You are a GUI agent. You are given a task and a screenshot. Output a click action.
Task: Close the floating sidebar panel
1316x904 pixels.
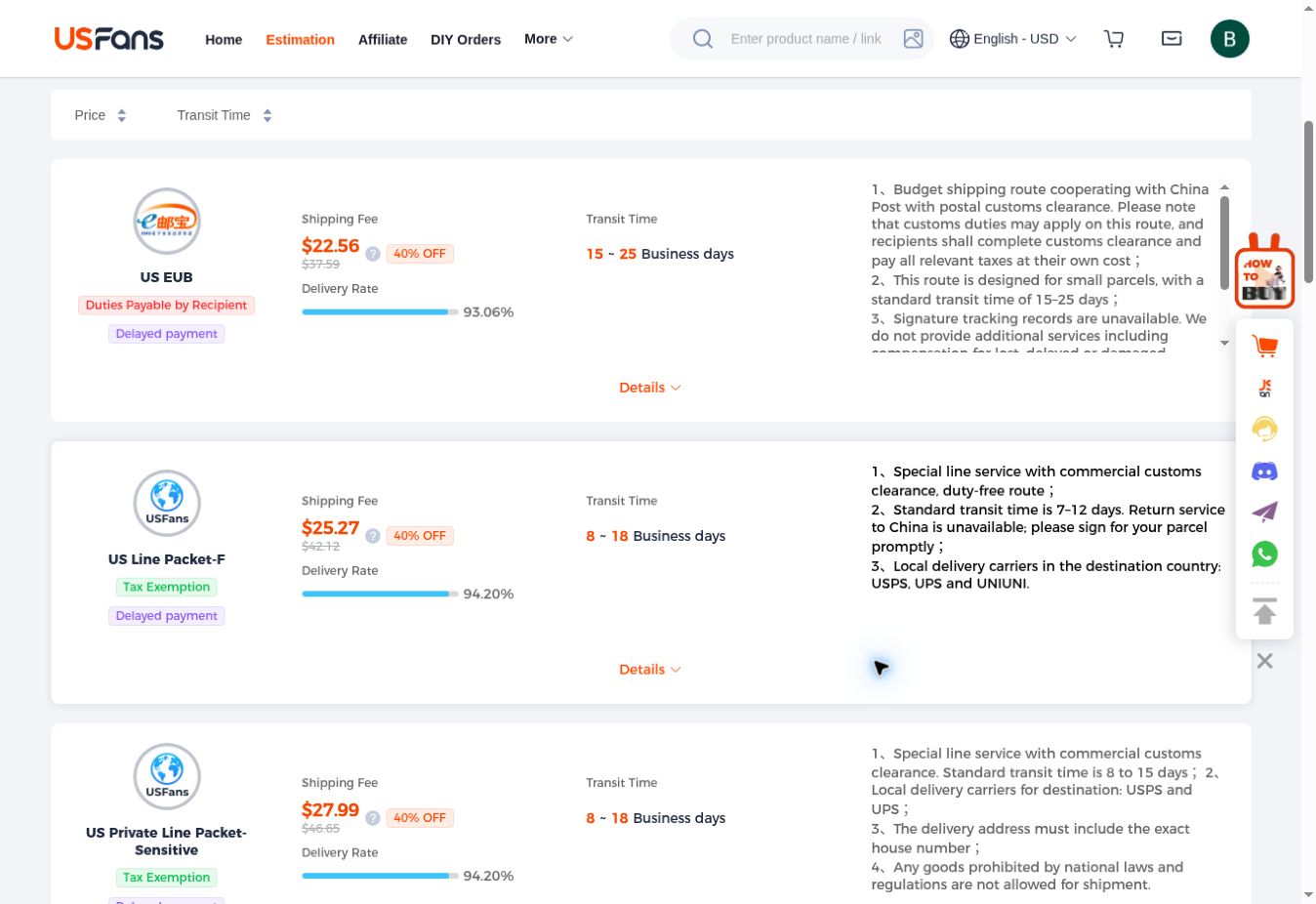(1265, 661)
